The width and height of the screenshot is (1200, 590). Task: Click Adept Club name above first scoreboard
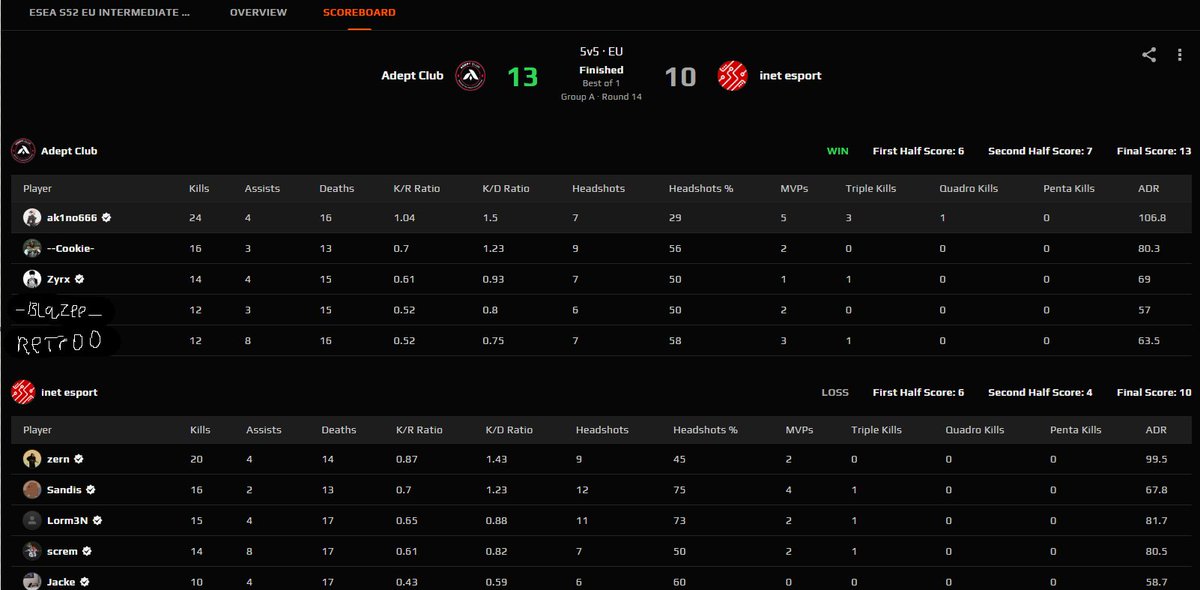69,151
